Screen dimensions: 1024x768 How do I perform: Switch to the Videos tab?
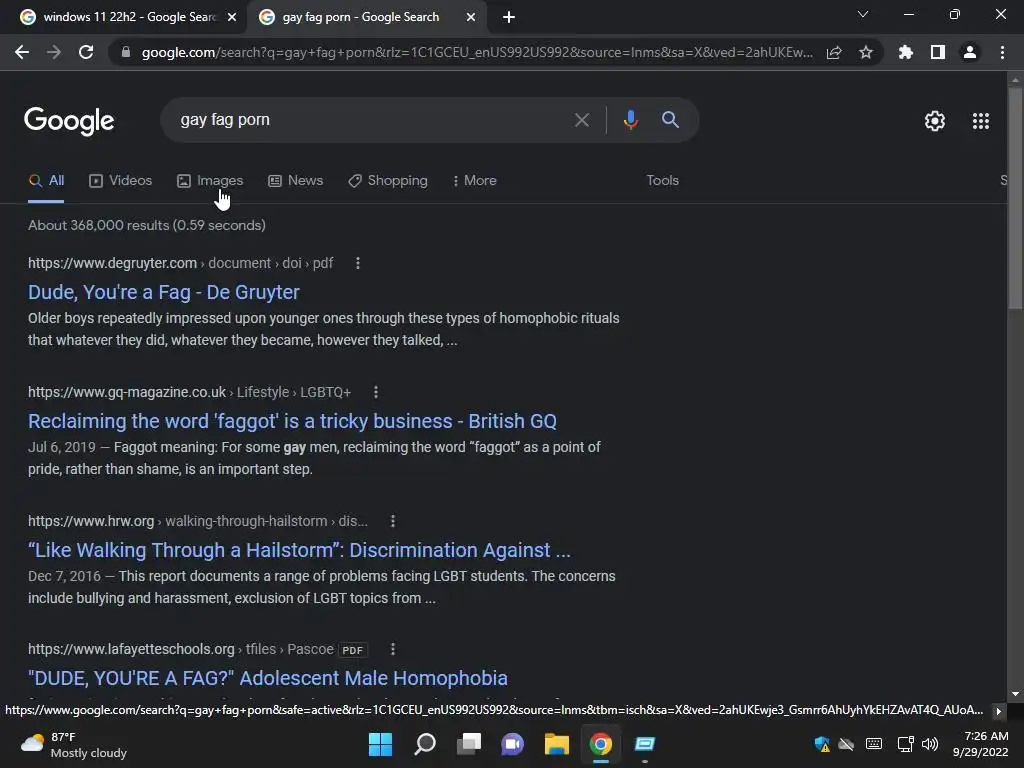[121, 181]
